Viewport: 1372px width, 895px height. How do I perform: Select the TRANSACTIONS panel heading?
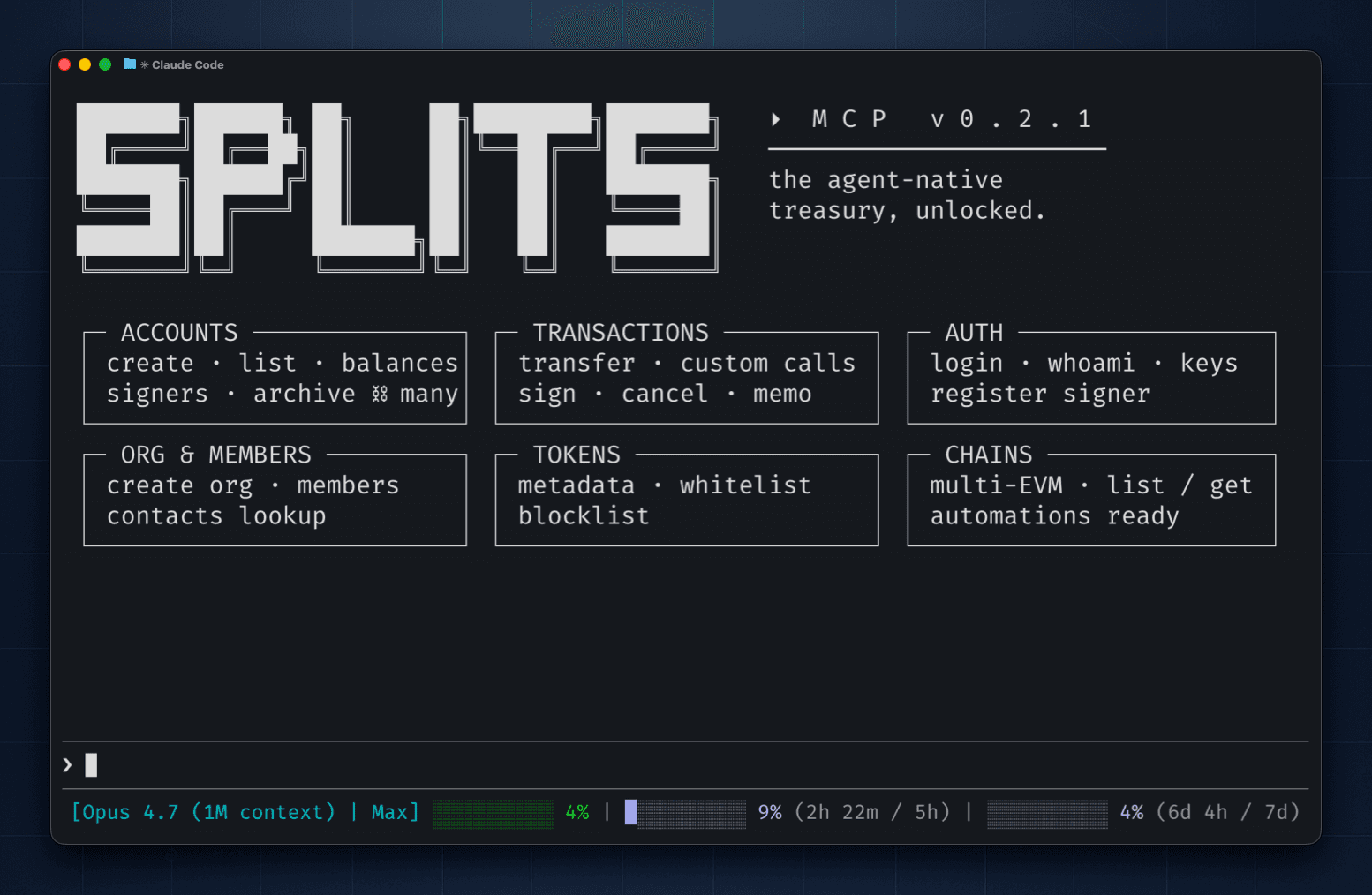[621, 333]
